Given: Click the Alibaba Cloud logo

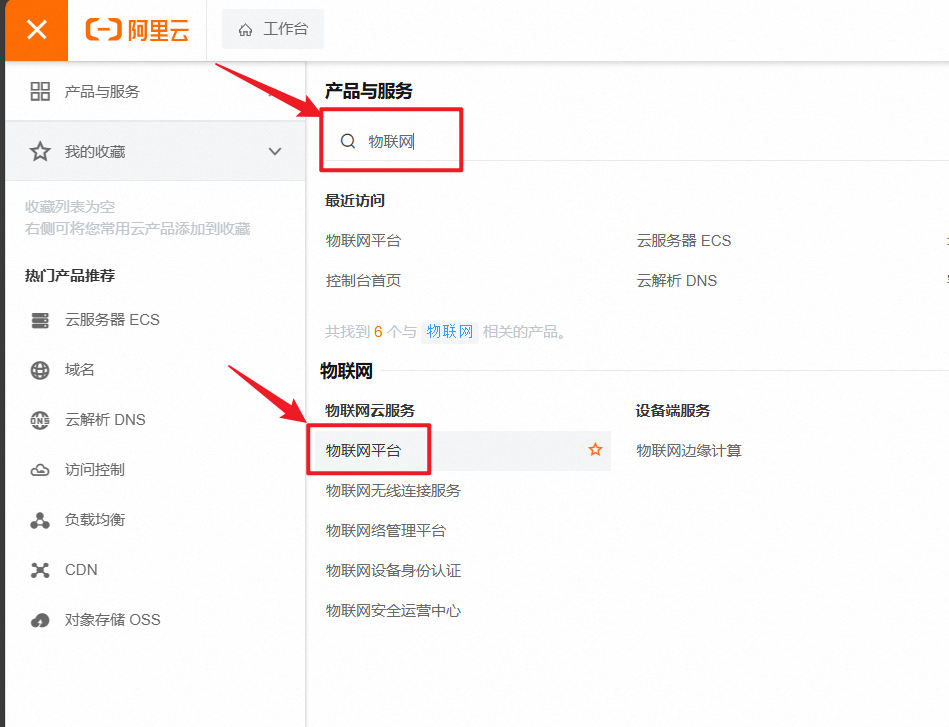Looking at the screenshot, I should (137, 30).
